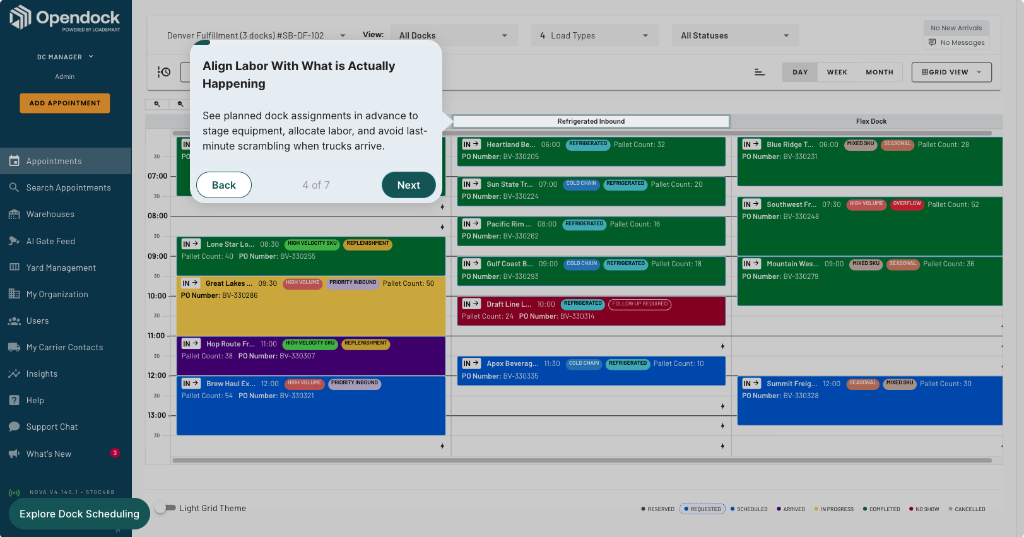Toggle the COMPLETED status legend filter
The image size is (1024, 537).
pos(882,509)
